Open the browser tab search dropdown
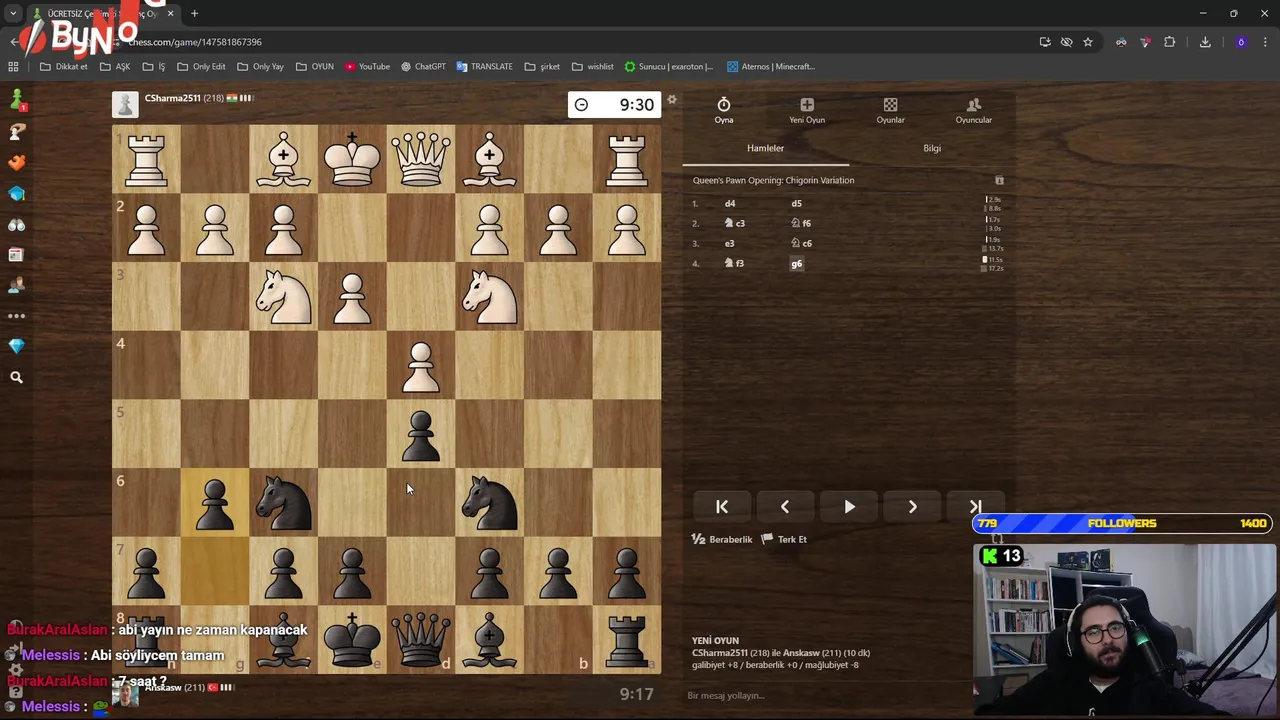The width and height of the screenshot is (1280, 720). click(x=13, y=14)
